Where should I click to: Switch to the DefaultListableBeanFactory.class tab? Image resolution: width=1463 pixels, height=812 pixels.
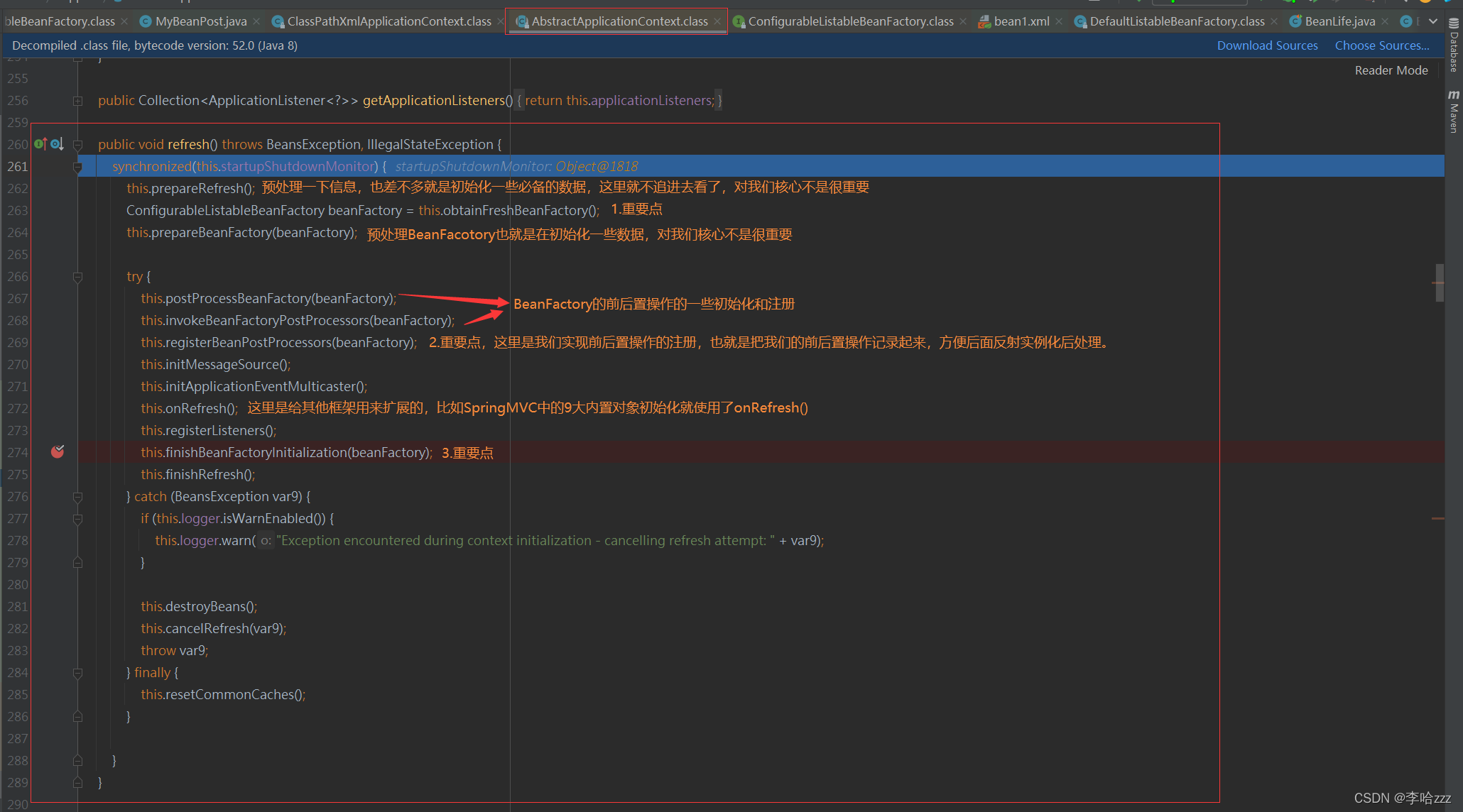pyautogui.click(x=1176, y=22)
